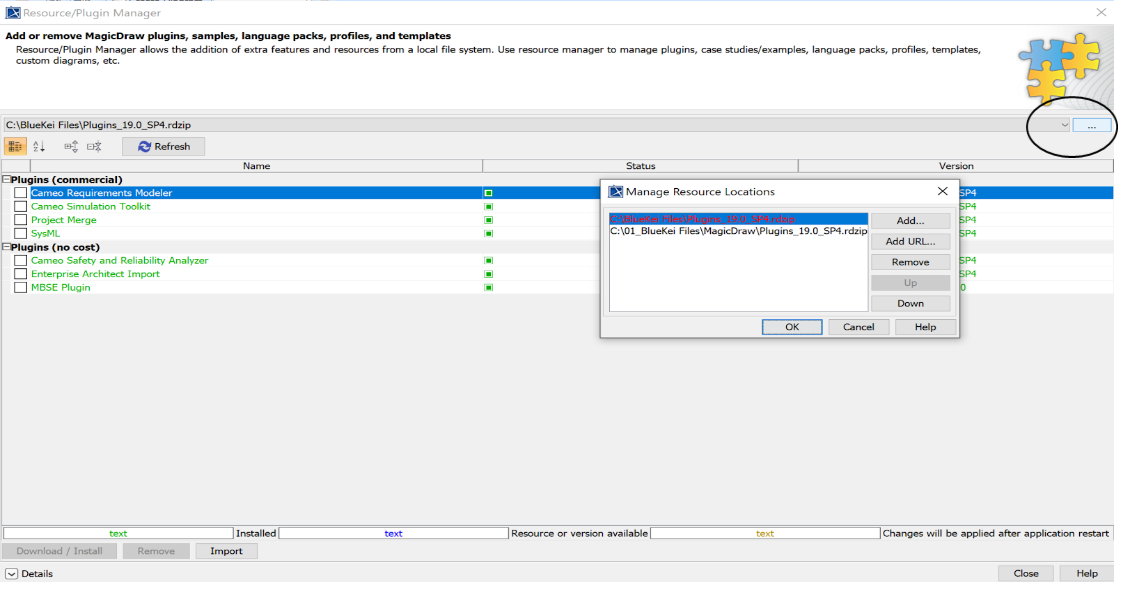
Task: Click the grouped view icon in toolbar
Action: (x=14, y=146)
